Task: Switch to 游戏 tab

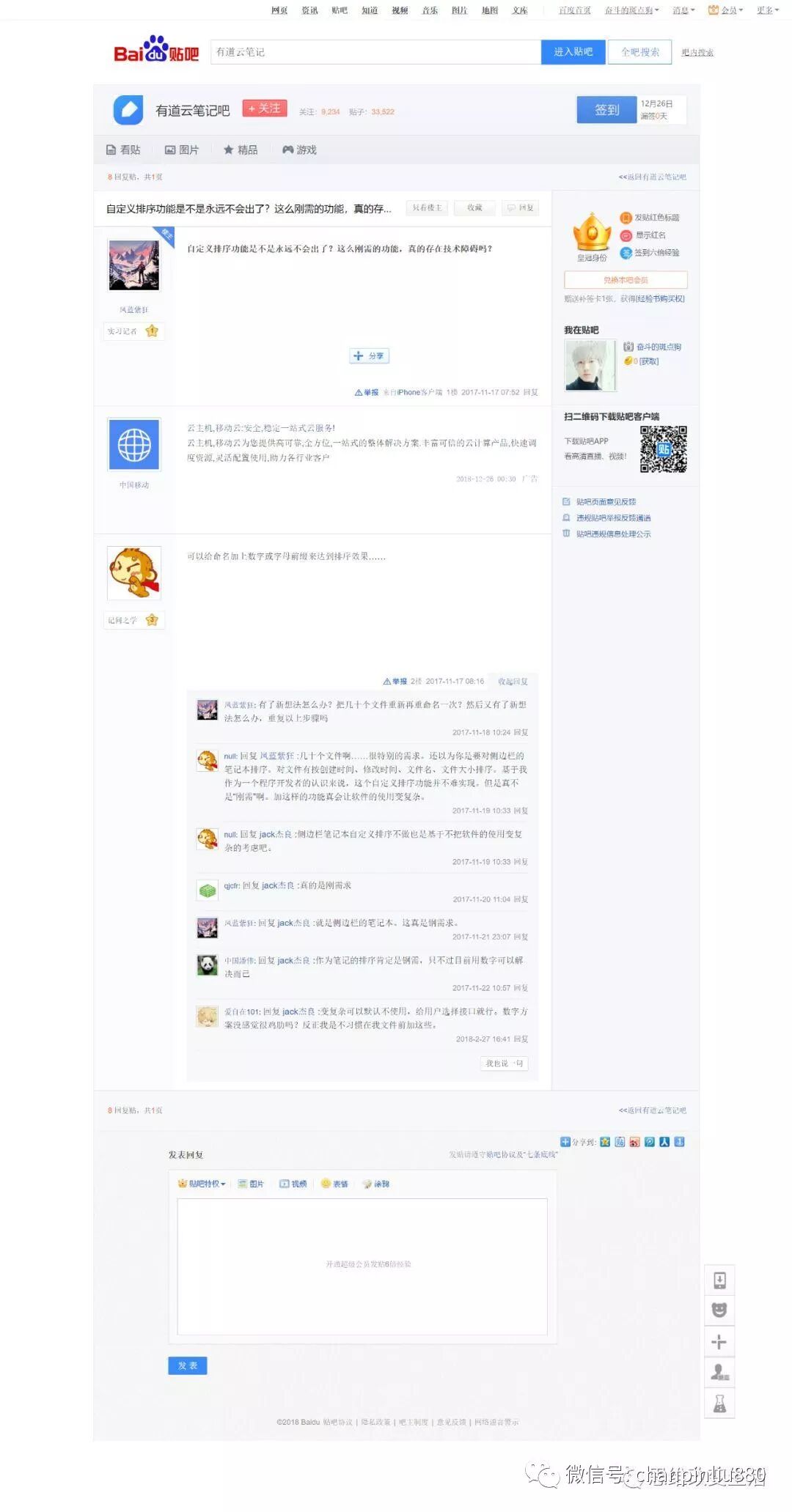Action: click(299, 150)
